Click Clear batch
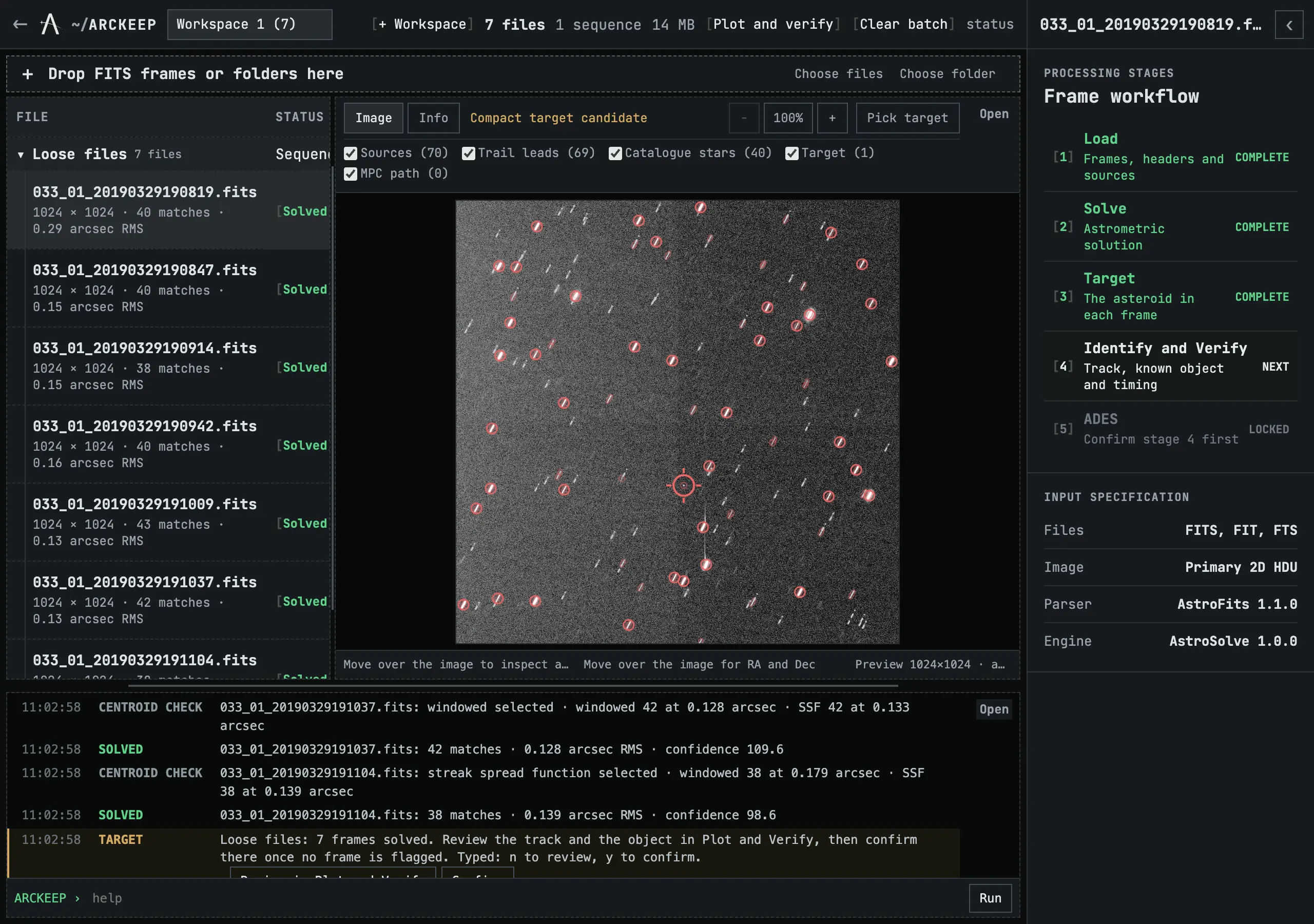The width and height of the screenshot is (1314, 924). (x=904, y=24)
